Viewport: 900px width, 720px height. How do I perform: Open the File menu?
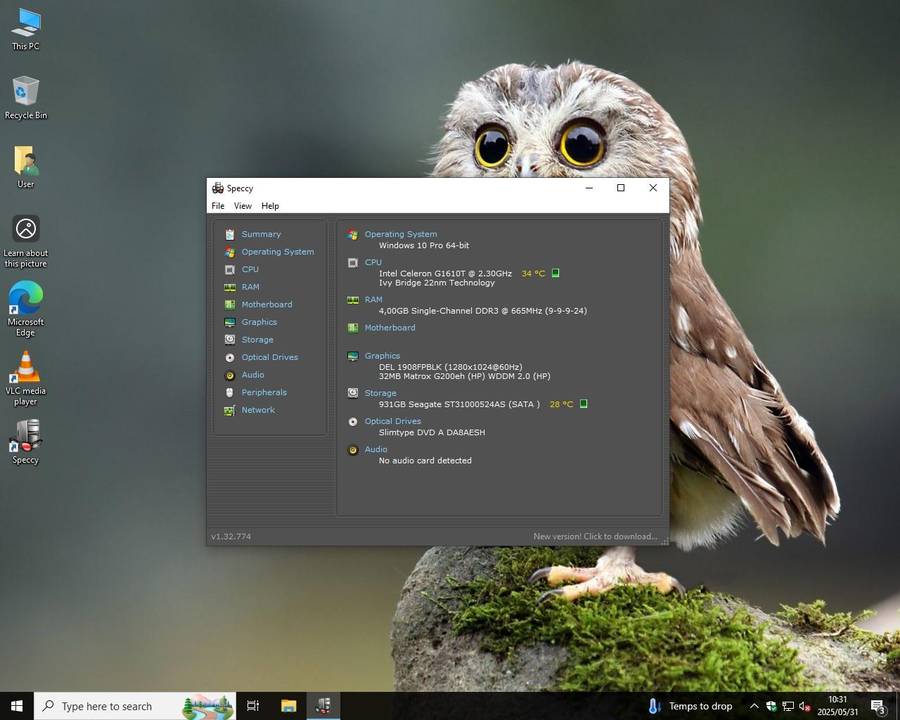218,206
